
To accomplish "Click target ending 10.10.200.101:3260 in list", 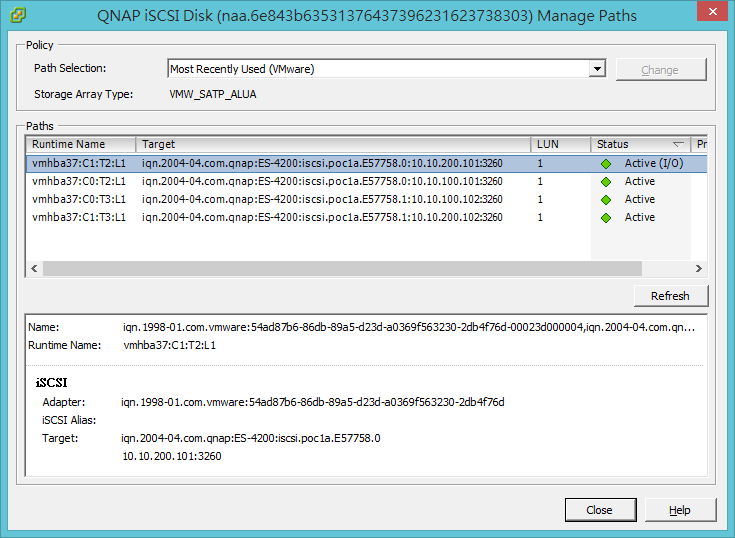I will tap(322, 164).
